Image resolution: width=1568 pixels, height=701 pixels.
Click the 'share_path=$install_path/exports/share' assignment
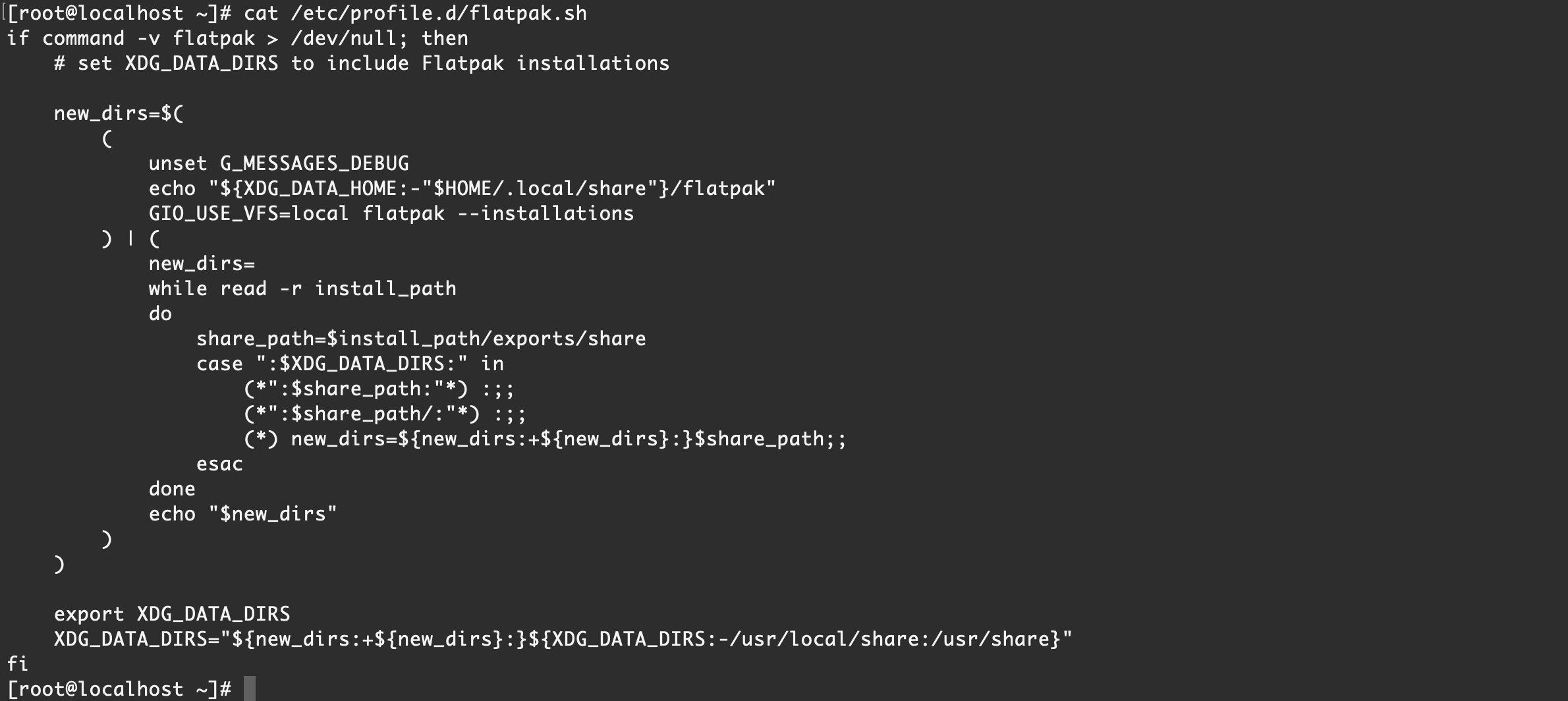(x=420, y=339)
